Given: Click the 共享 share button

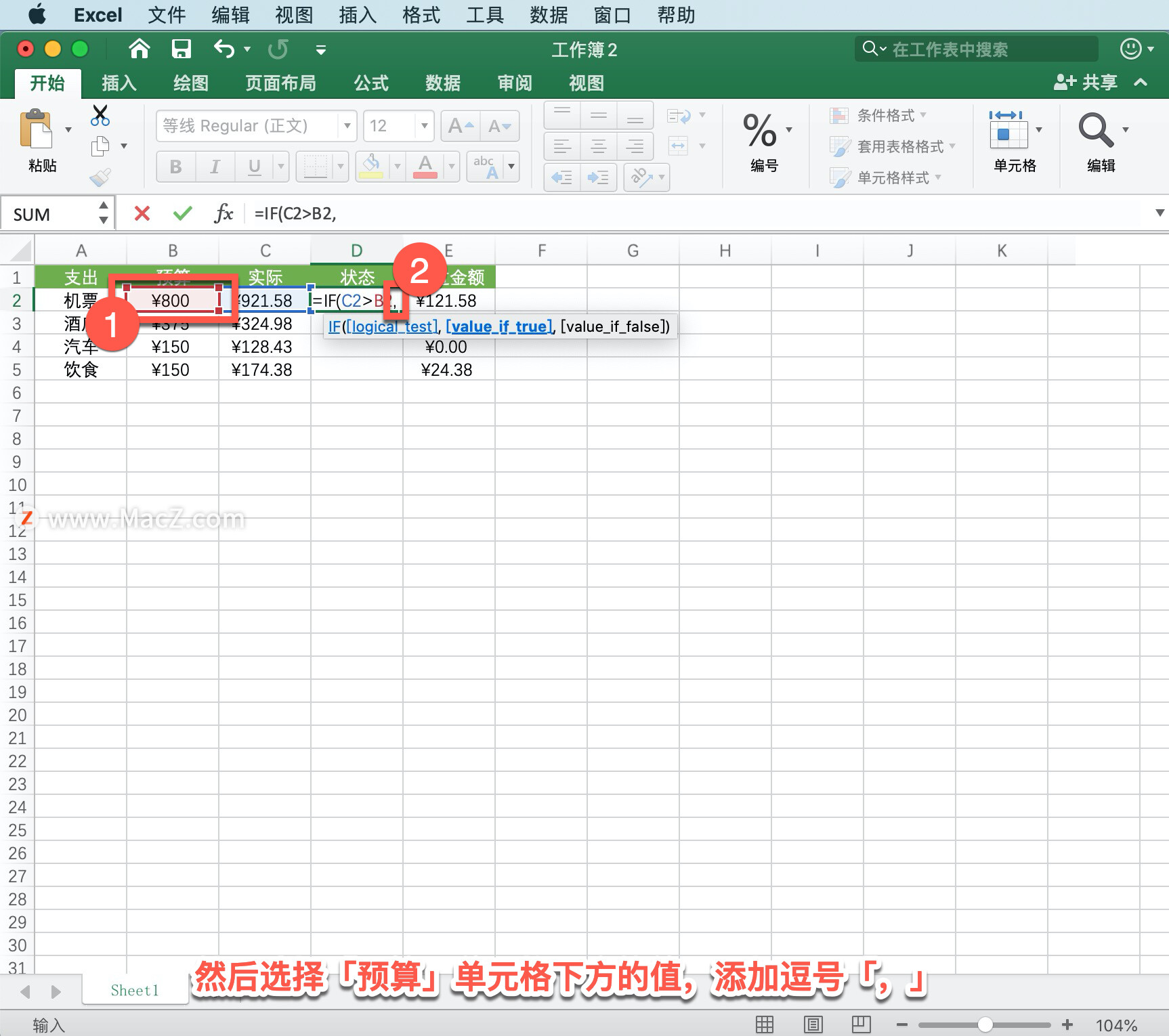Looking at the screenshot, I should (1086, 83).
